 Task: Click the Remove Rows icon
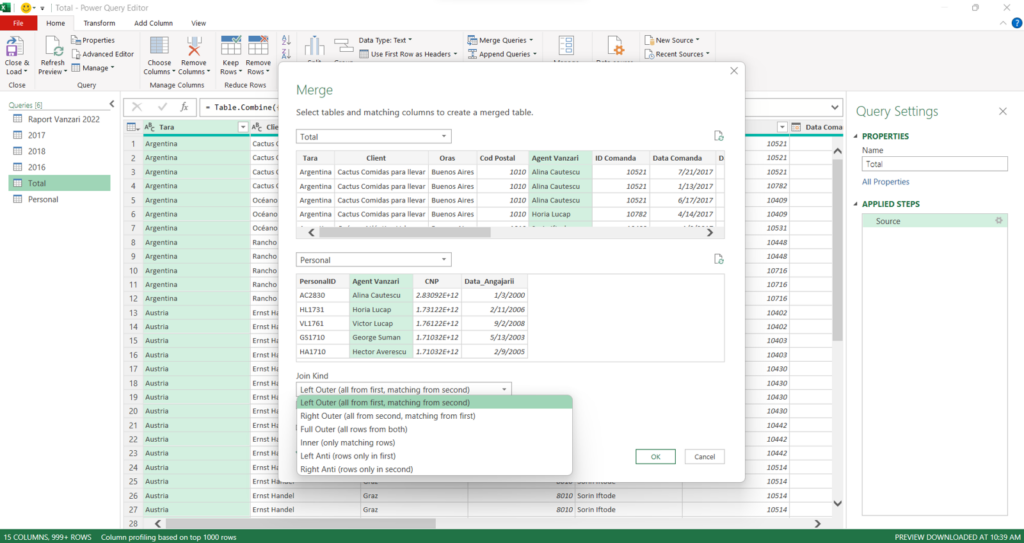coord(258,46)
